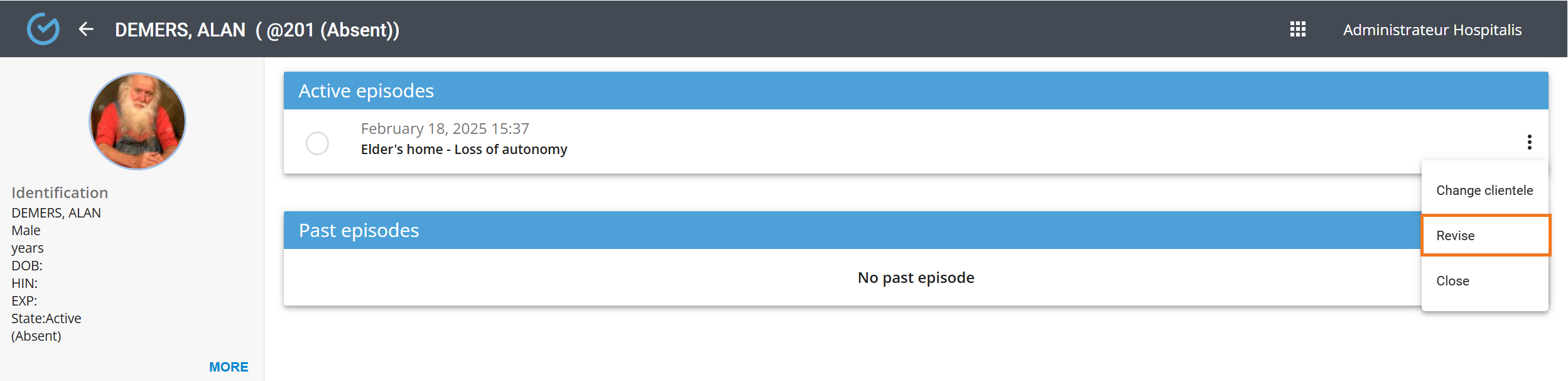This screenshot has width=1568, height=381.
Task: Click the February 18, 2025 15:37 episode date
Action: (x=445, y=129)
